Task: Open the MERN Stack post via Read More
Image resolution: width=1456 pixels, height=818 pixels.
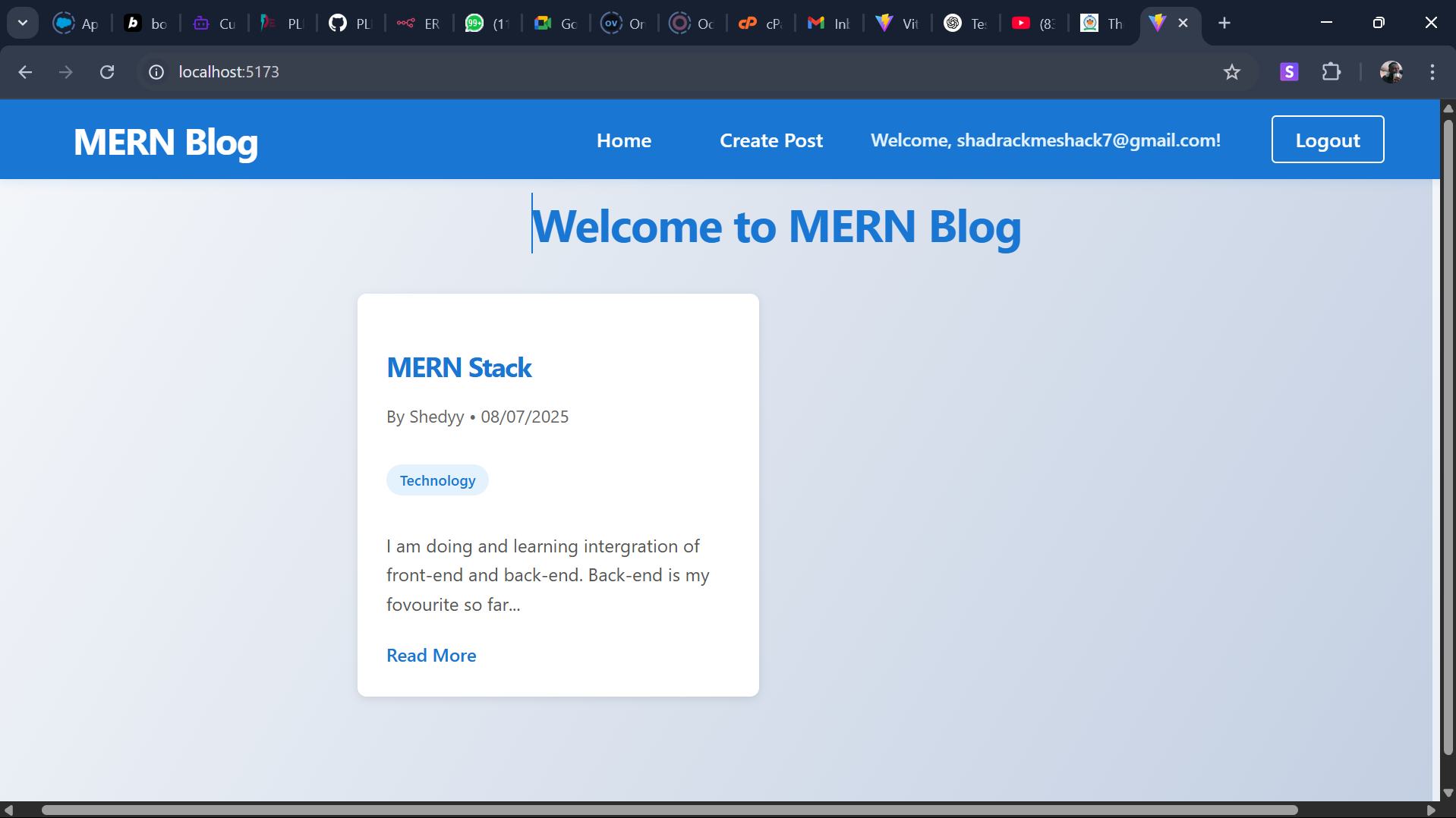Action: (x=430, y=655)
